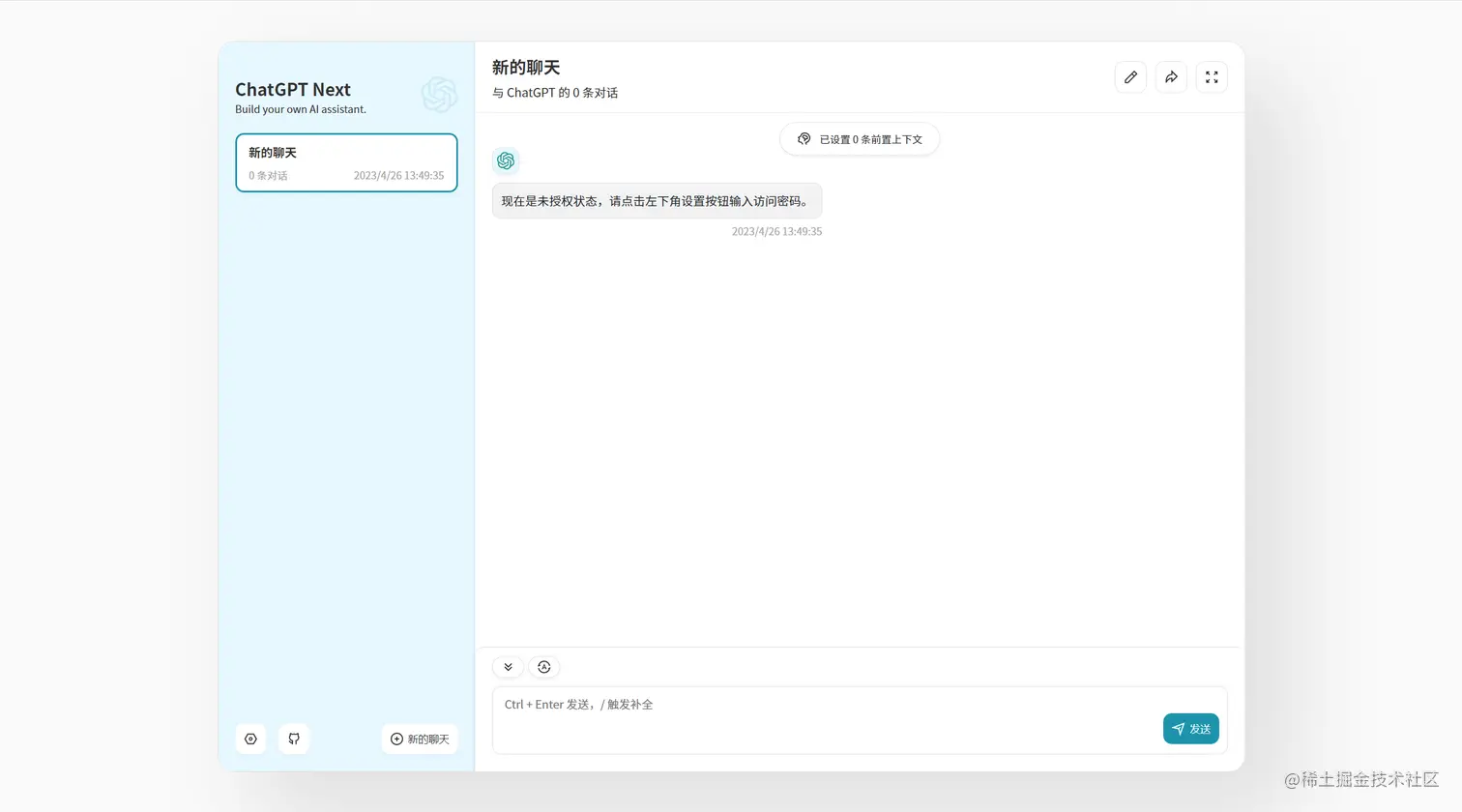Click the unauthorized status message bubble

tap(657, 201)
